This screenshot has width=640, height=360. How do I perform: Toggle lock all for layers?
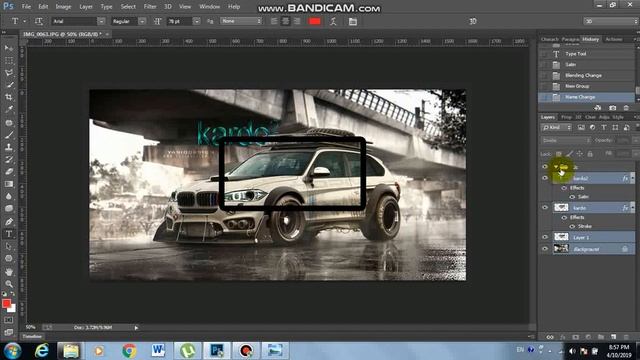(x=590, y=154)
